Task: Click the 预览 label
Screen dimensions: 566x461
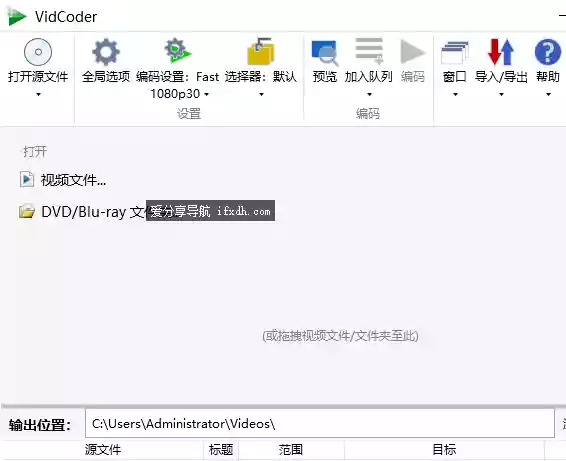Action: click(x=325, y=77)
